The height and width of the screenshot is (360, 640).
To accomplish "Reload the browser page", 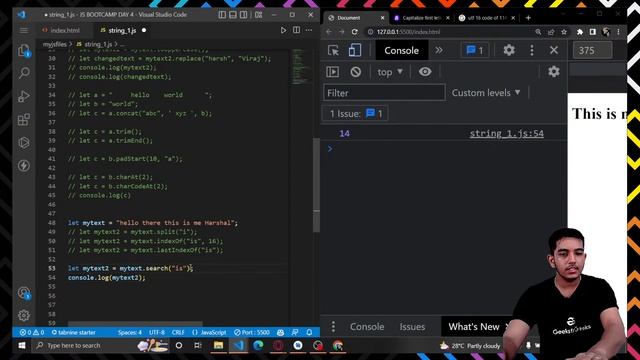I will (354, 32).
